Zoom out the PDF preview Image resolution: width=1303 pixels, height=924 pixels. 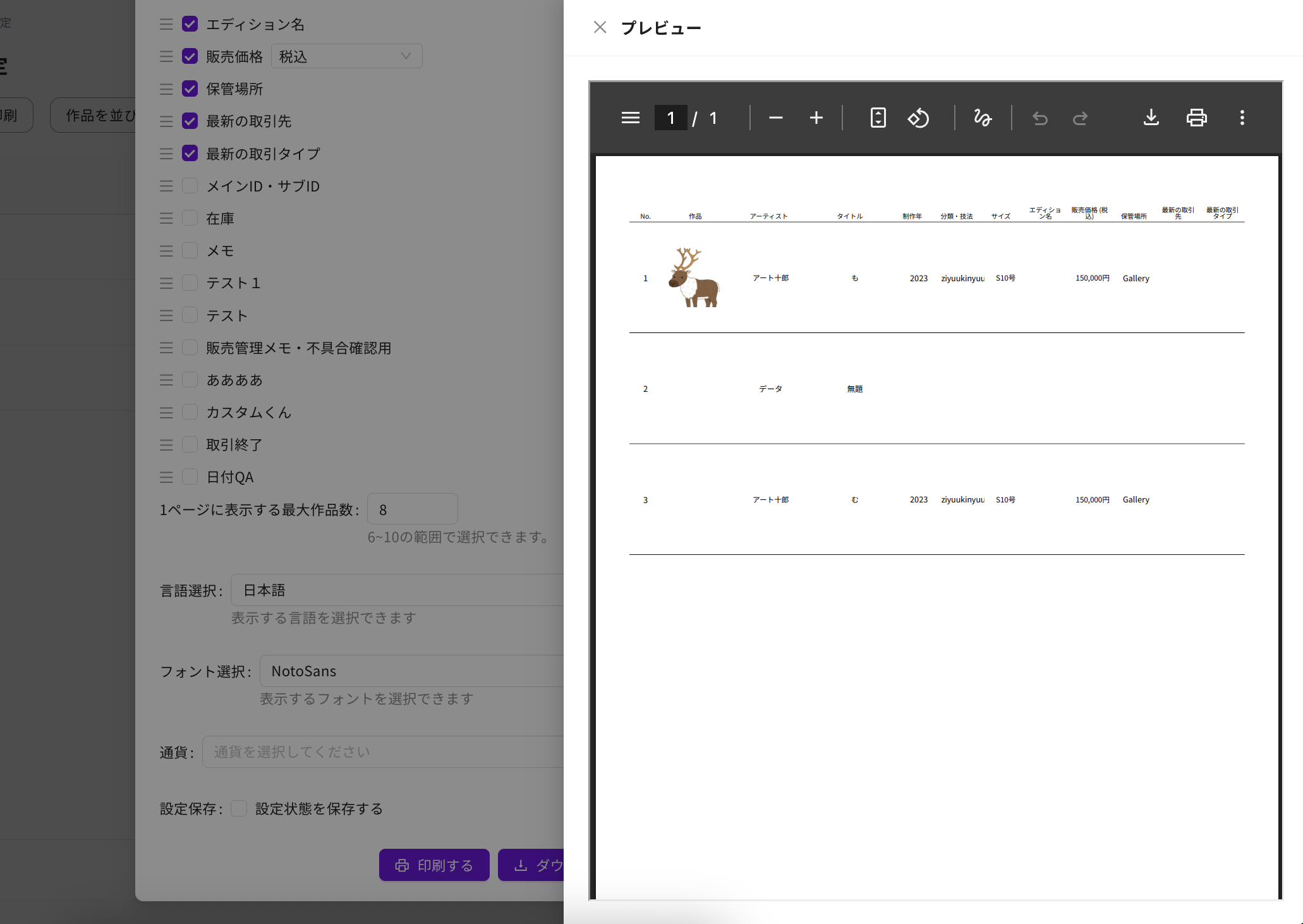[776, 118]
